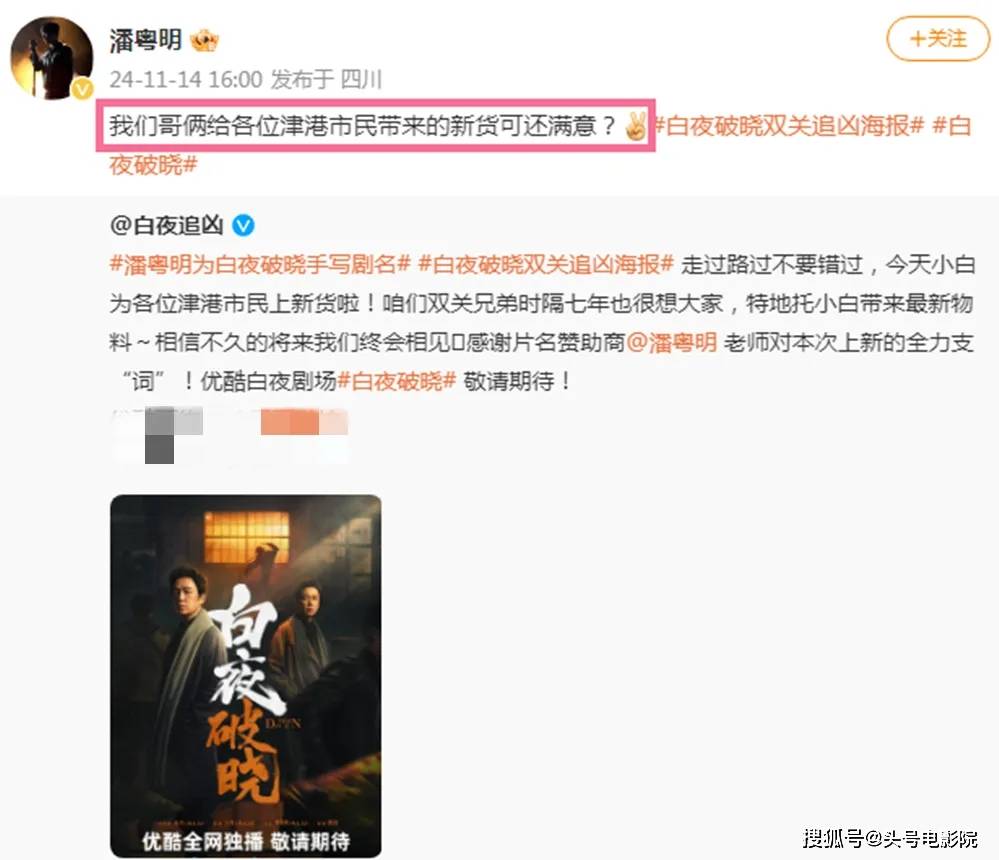Click the crown membership badge beside 潘粤明
This screenshot has height=860, width=999.
(205, 41)
